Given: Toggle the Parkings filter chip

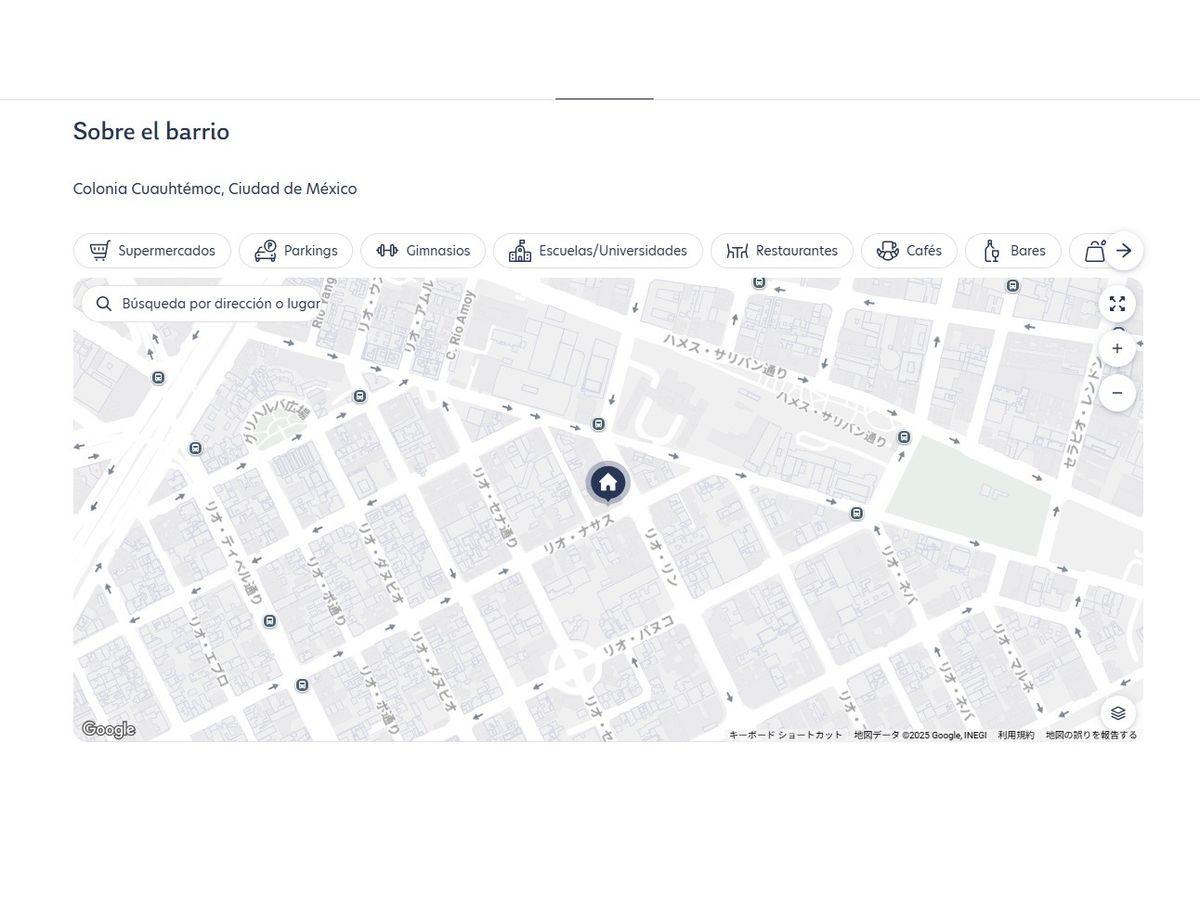Looking at the screenshot, I should point(296,251).
